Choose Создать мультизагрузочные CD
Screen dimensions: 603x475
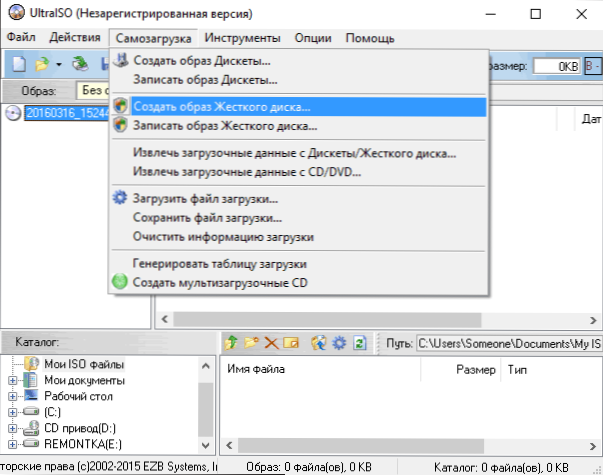click(299, 283)
